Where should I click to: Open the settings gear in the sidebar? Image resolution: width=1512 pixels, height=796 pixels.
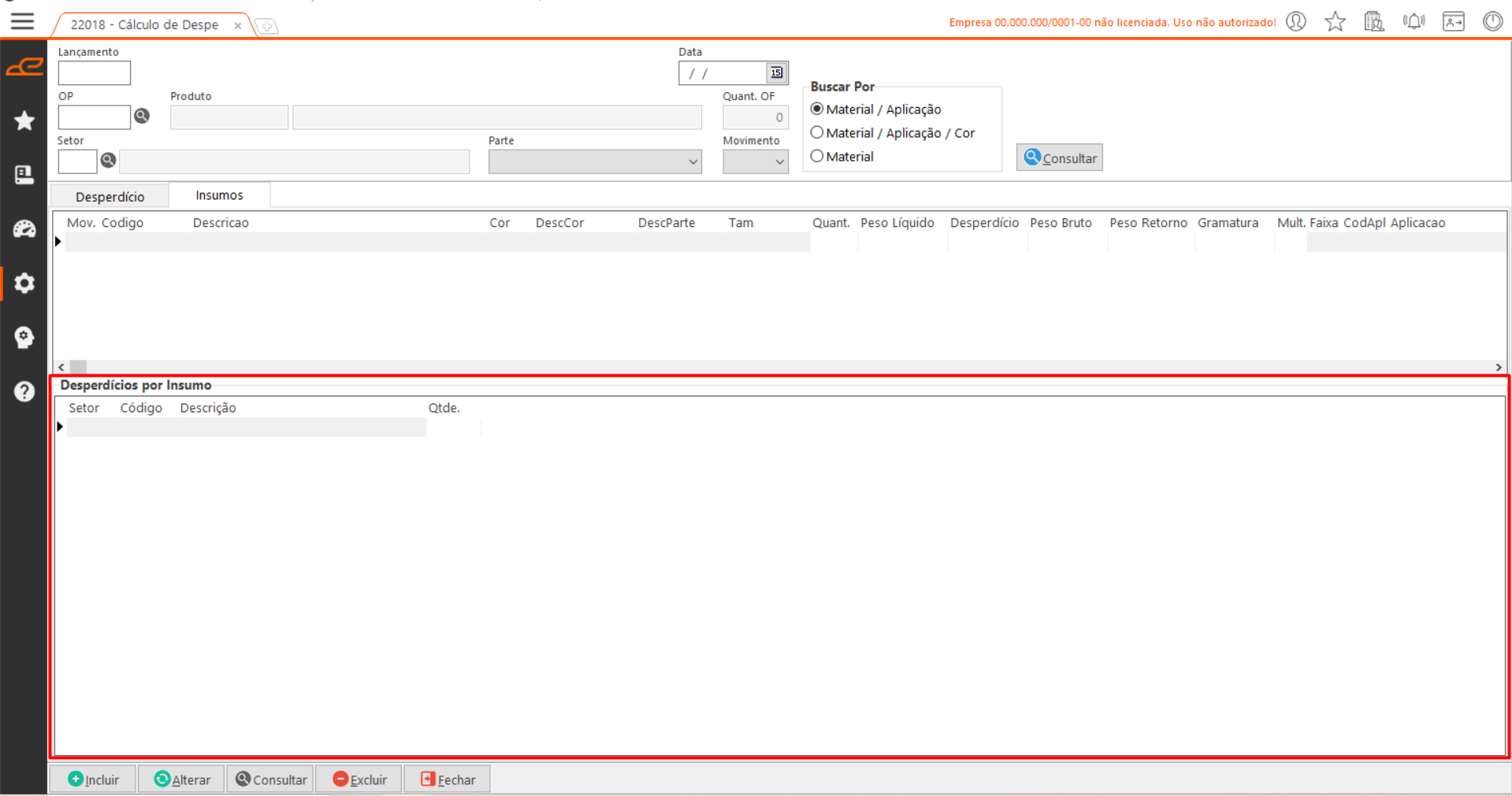tap(24, 283)
